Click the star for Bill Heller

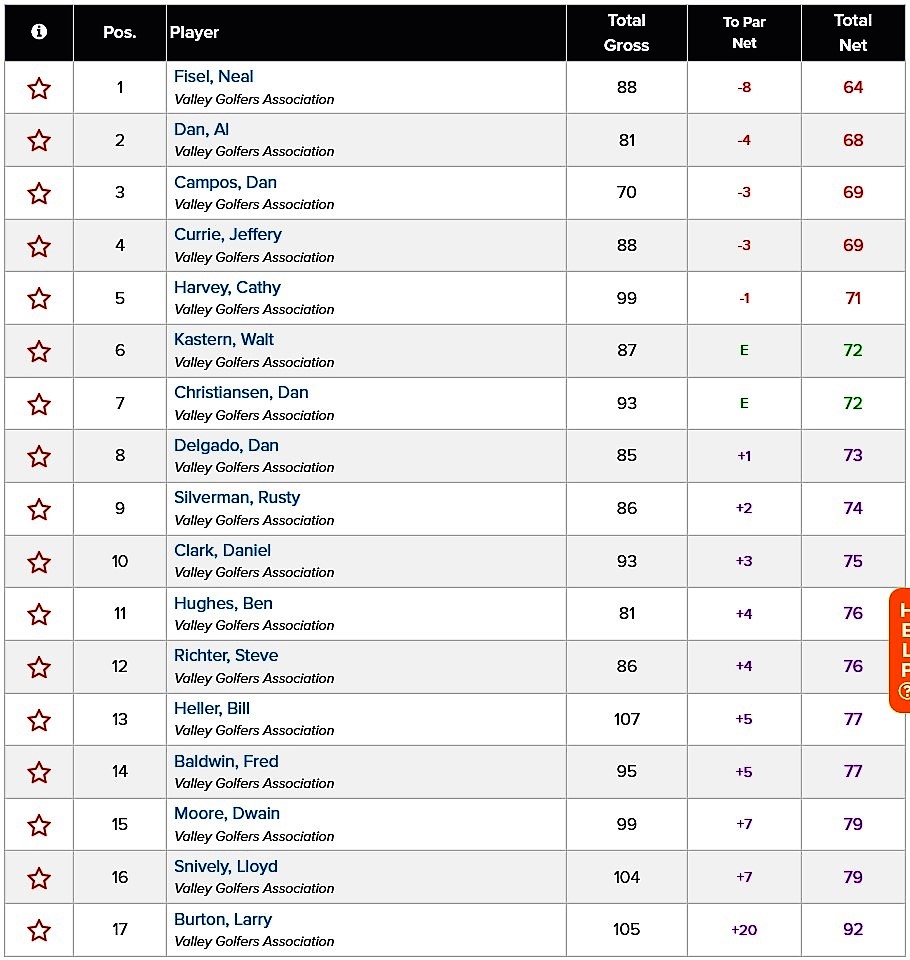[39, 720]
